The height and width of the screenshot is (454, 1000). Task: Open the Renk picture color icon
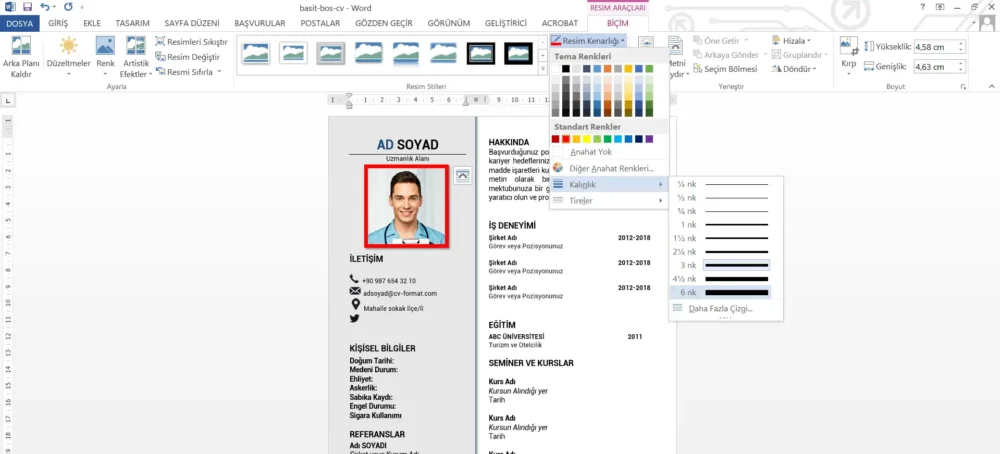click(105, 46)
